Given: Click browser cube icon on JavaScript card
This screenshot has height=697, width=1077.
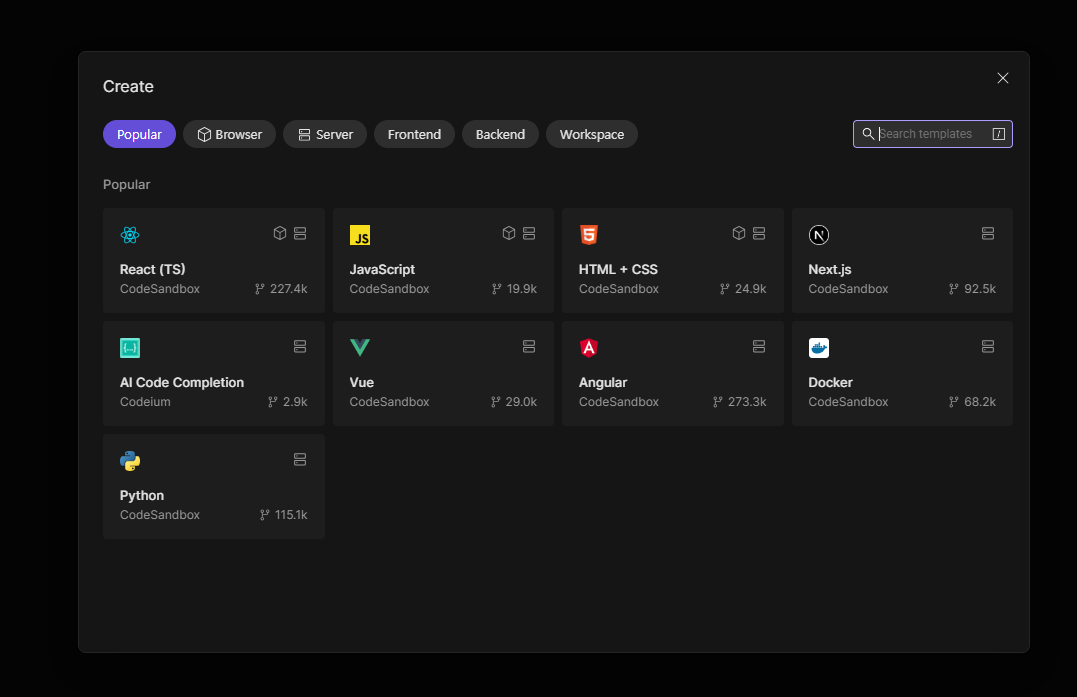Looking at the screenshot, I should coord(509,233).
